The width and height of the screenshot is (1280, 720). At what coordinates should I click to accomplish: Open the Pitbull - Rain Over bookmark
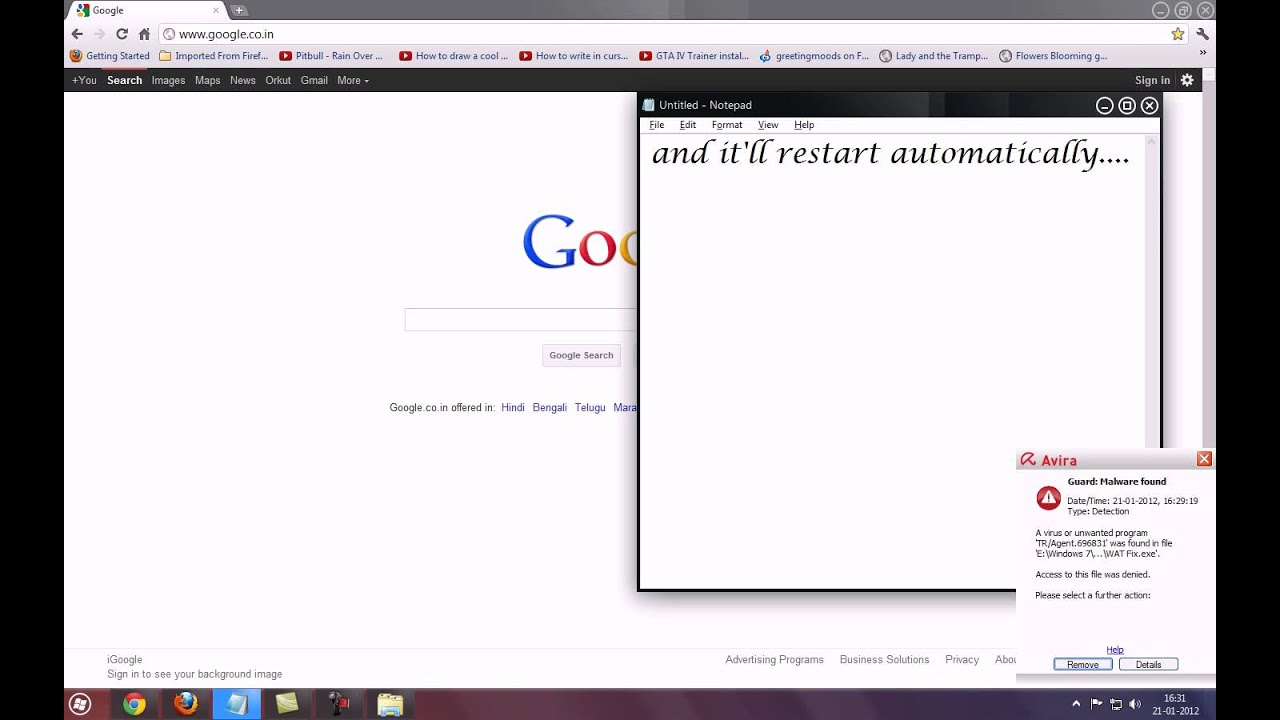[331, 56]
